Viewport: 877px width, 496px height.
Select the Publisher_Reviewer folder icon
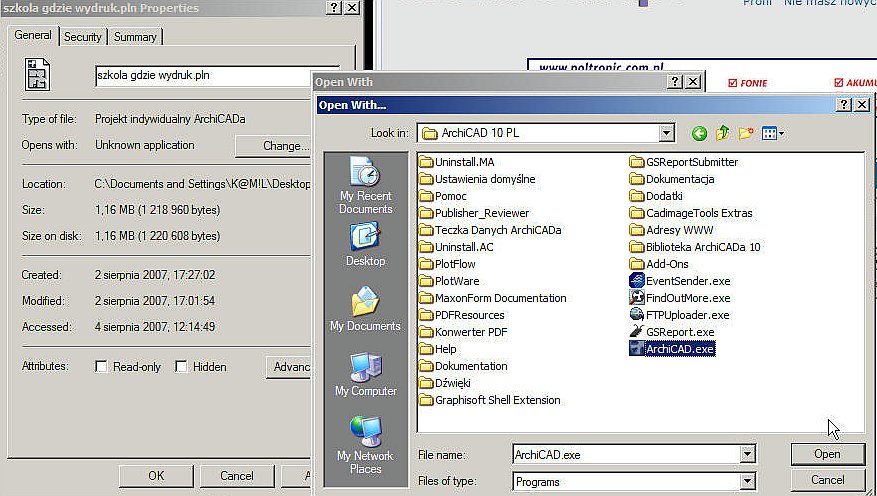click(x=426, y=213)
